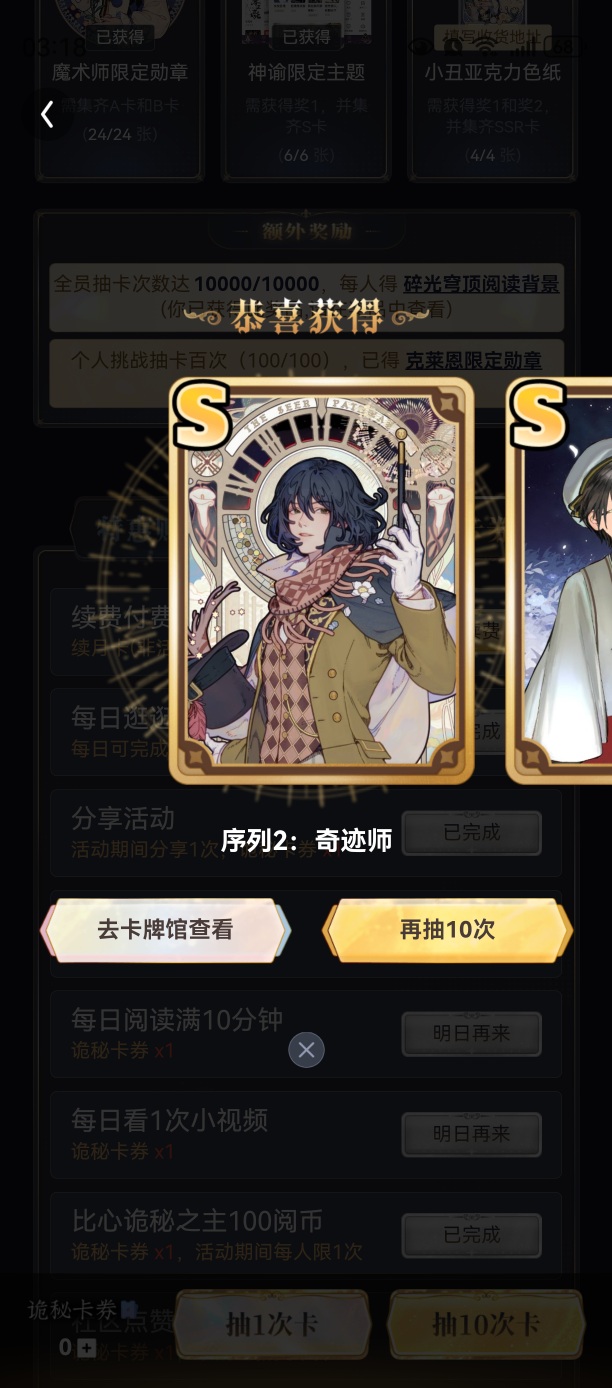
Task: Click 去卡牌馆查看 button
Action: pos(165,930)
